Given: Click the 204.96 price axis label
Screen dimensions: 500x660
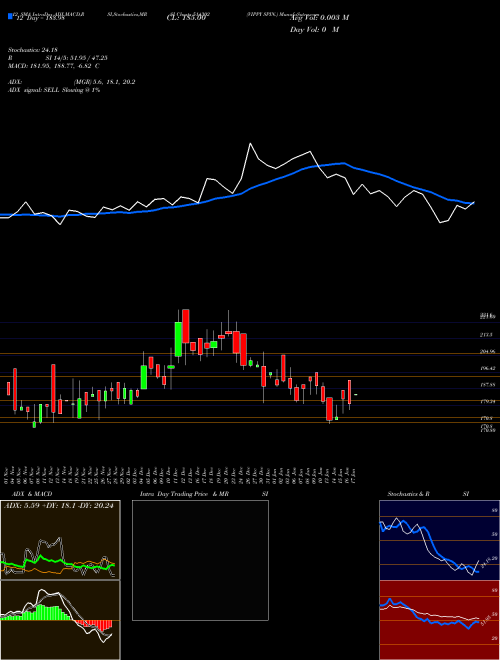Looking at the screenshot, I should pos(487,351).
